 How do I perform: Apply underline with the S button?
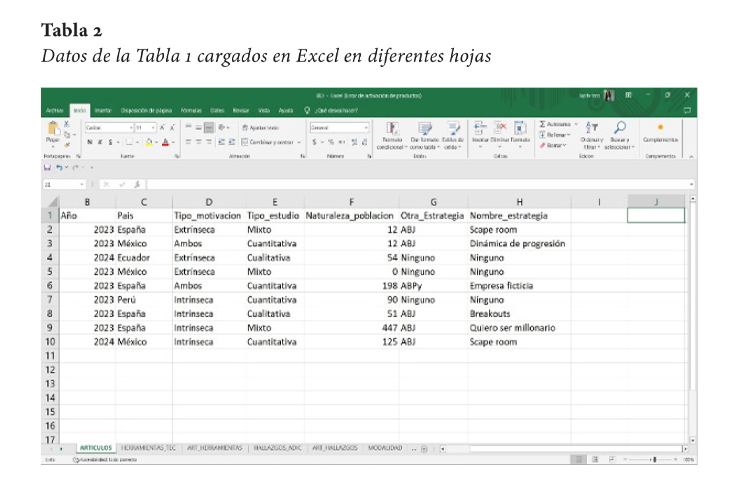click(x=110, y=142)
